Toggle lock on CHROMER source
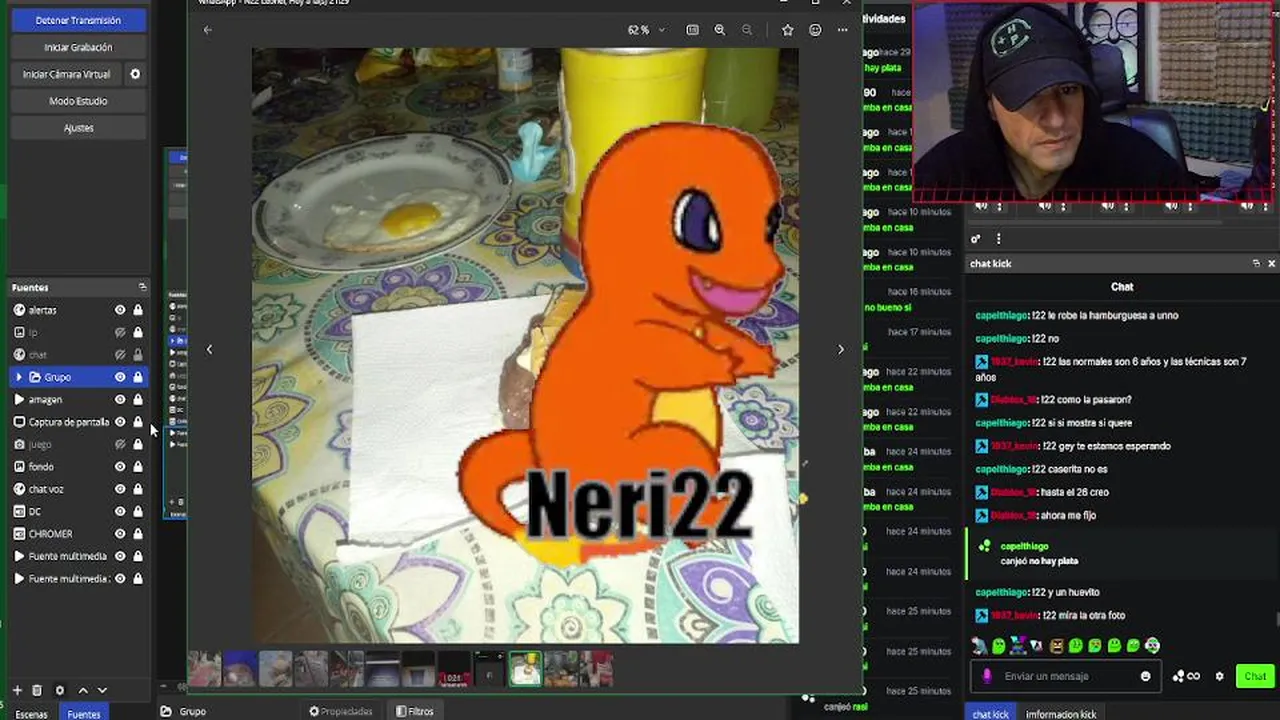This screenshot has height=720, width=1280. [138, 534]
